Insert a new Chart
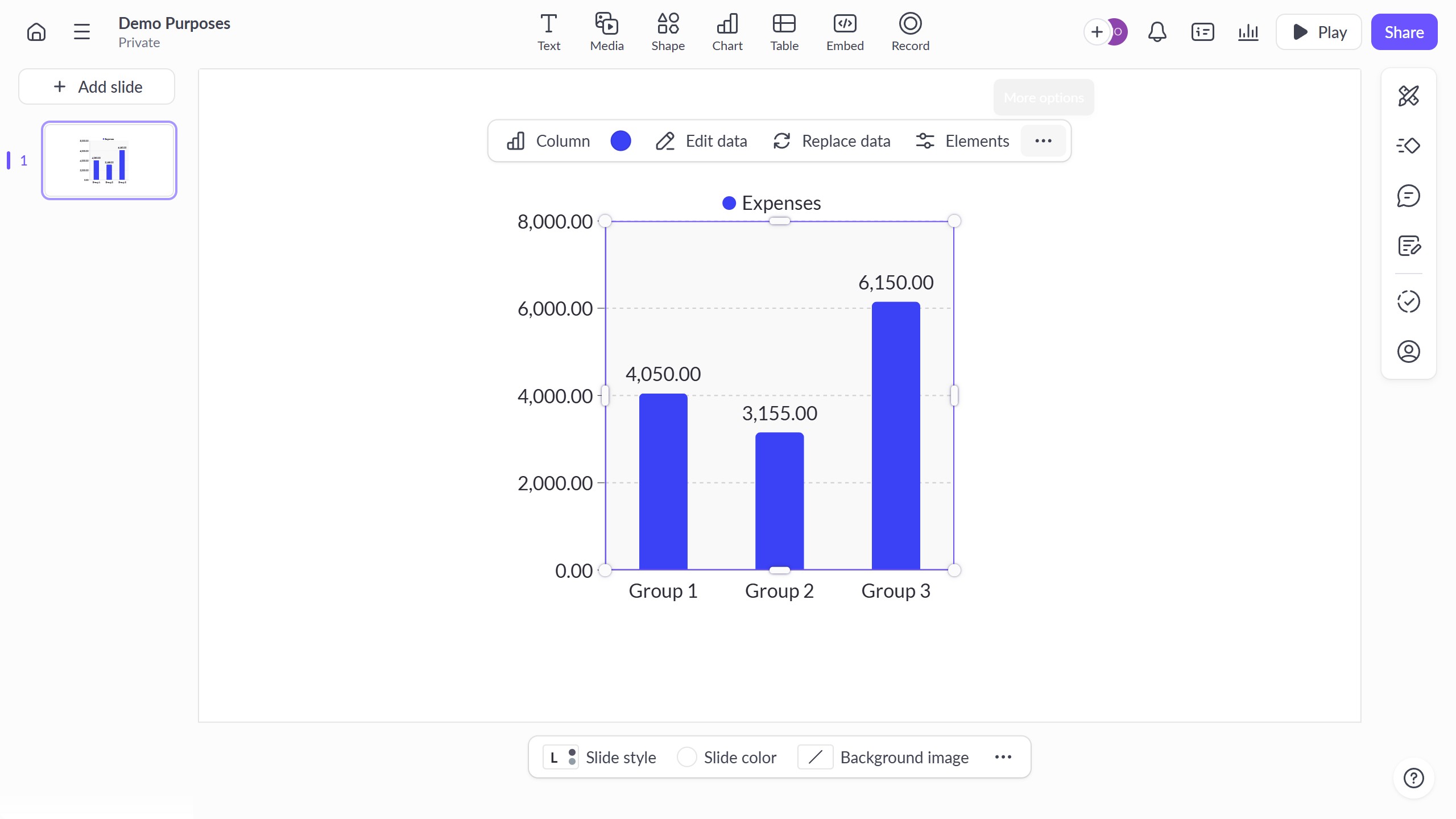This screenshot has width=1456, height=819. click(727, 32)
